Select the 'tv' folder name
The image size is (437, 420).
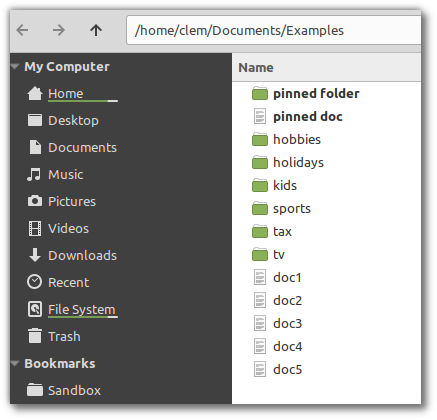(279, 255)
